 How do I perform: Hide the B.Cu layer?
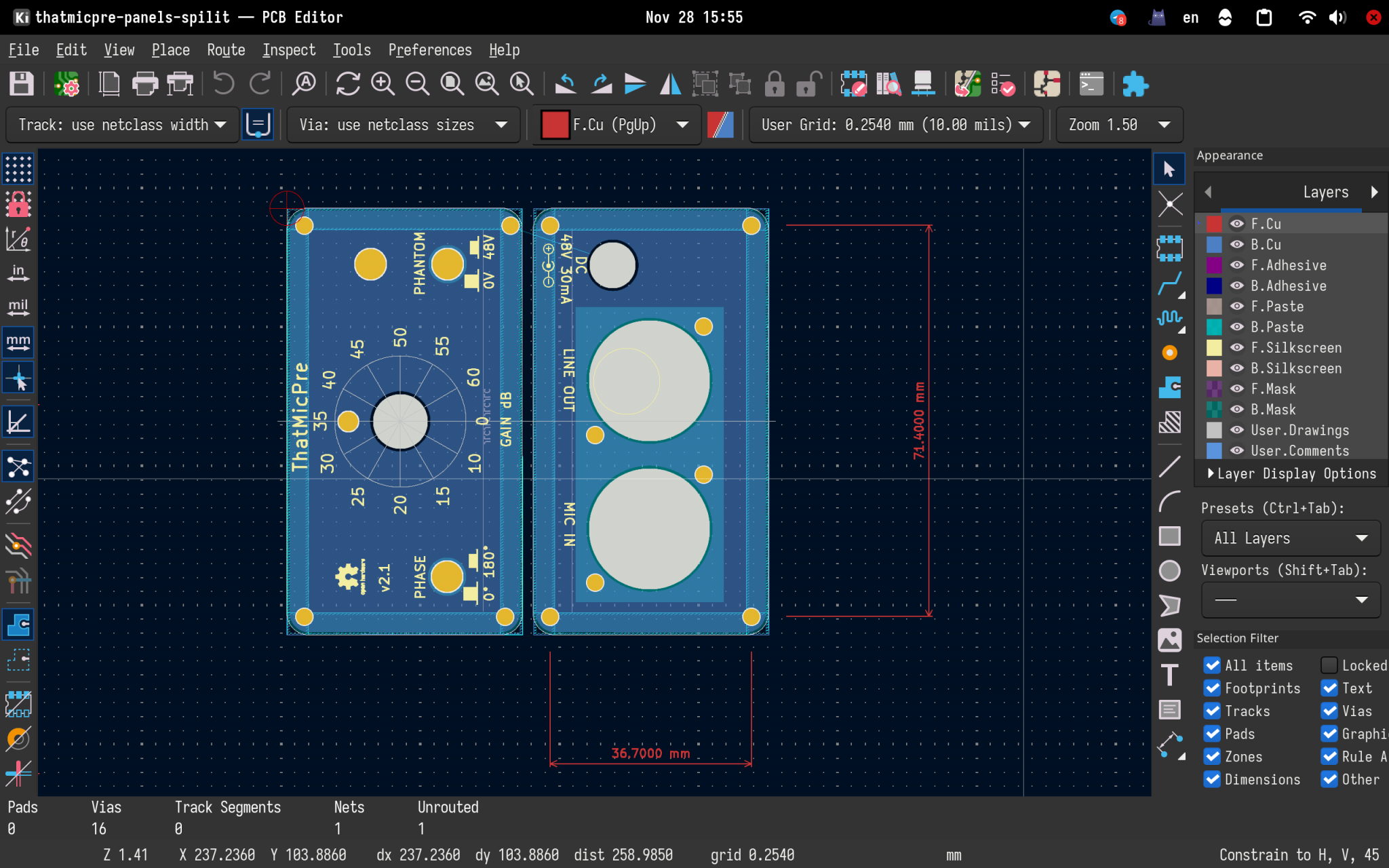1237,244
